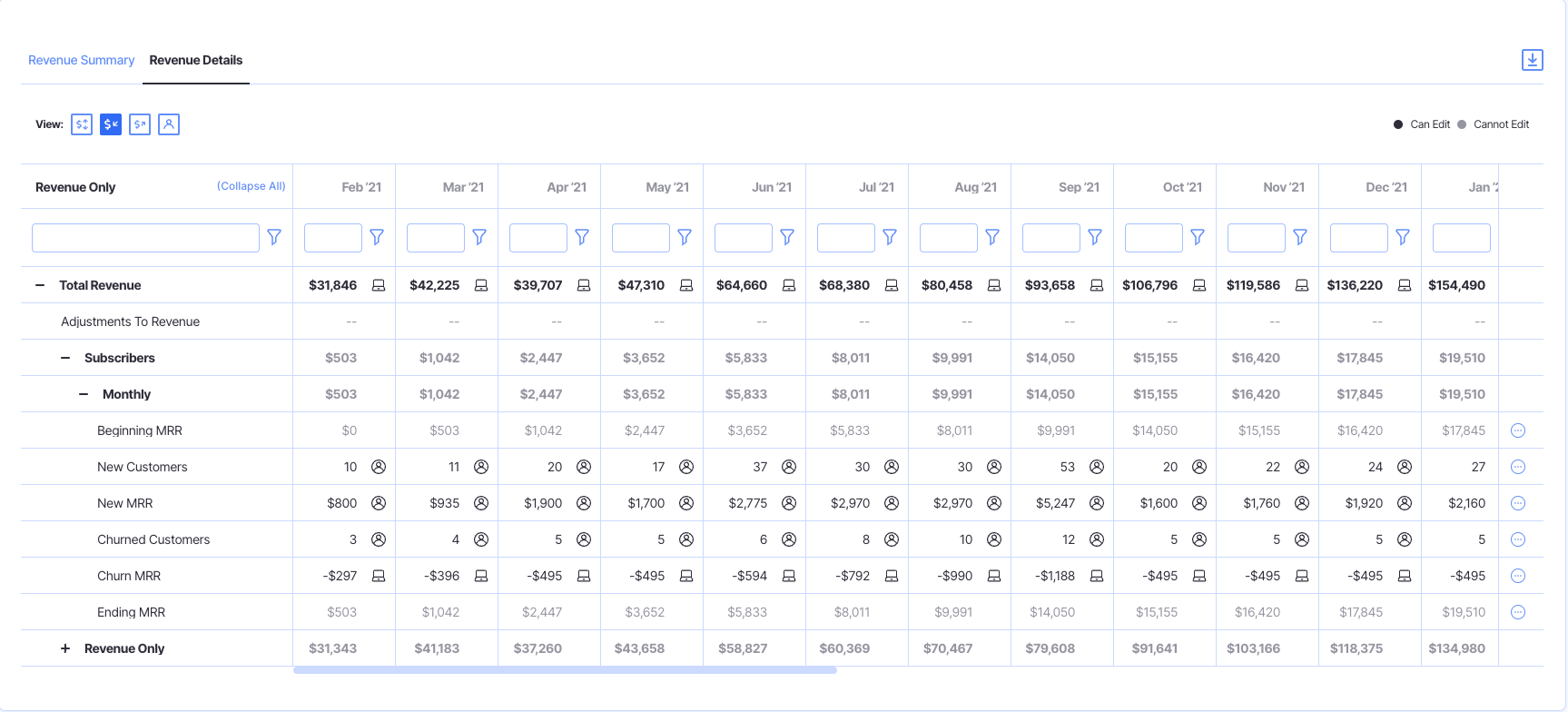
Task: Toggle the highlighted dollar incoming-arrow view
Action: coord(111,124)
